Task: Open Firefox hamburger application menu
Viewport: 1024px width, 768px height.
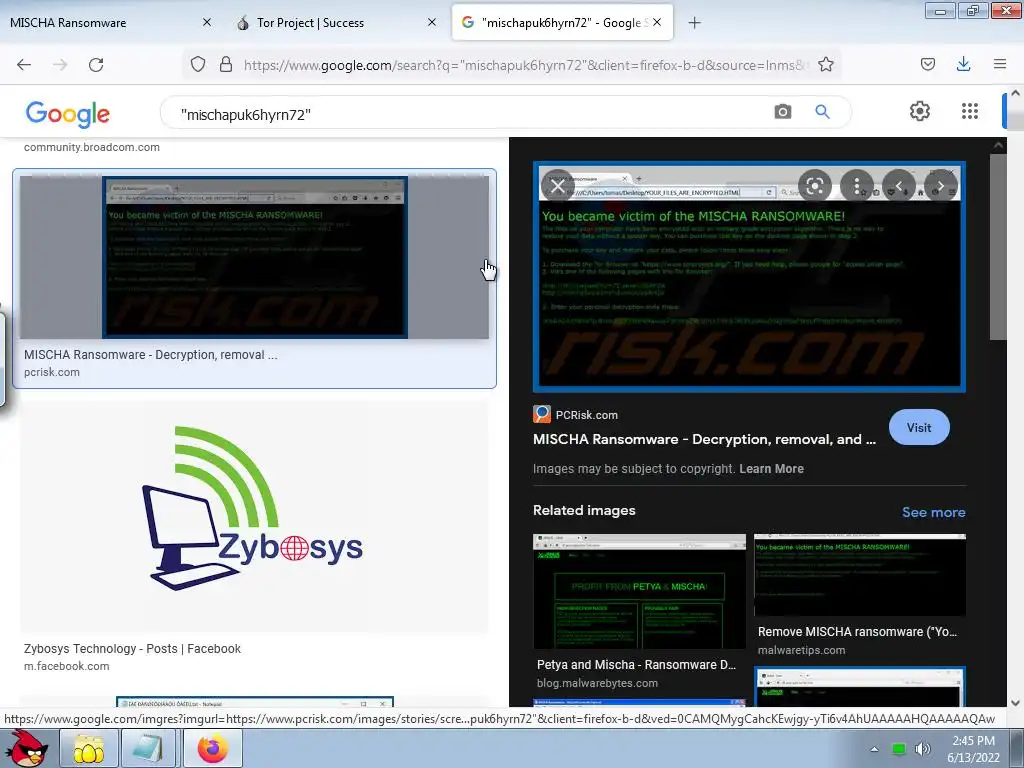Action: click(x=1000, y=64)
